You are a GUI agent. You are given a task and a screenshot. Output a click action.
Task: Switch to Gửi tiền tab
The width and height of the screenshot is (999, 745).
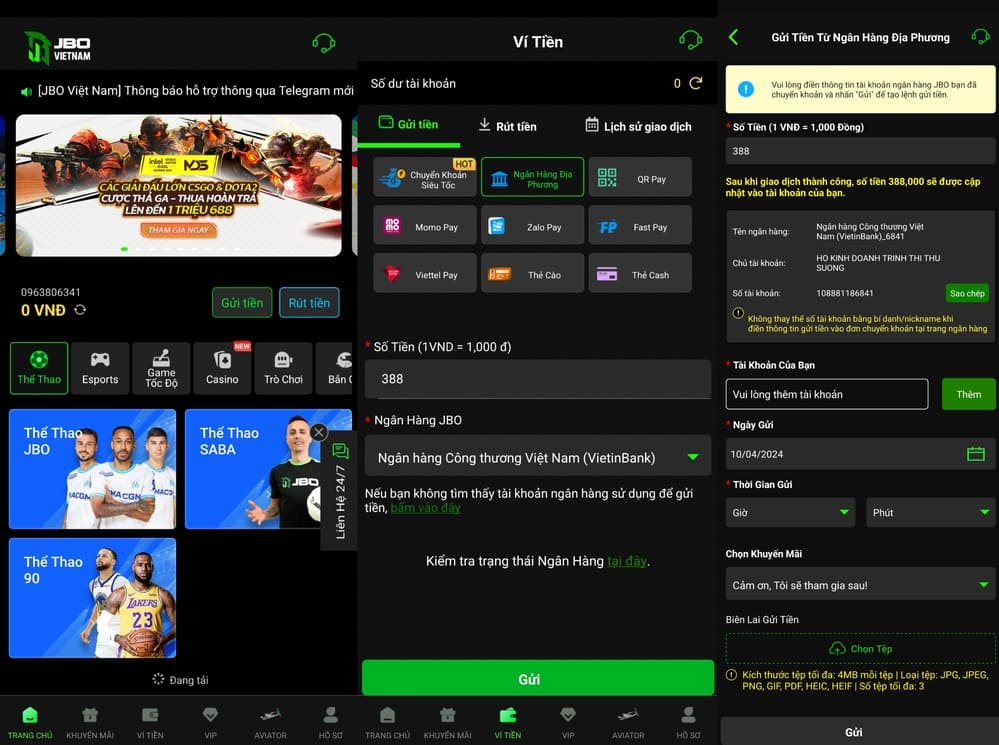coord(408,124)
